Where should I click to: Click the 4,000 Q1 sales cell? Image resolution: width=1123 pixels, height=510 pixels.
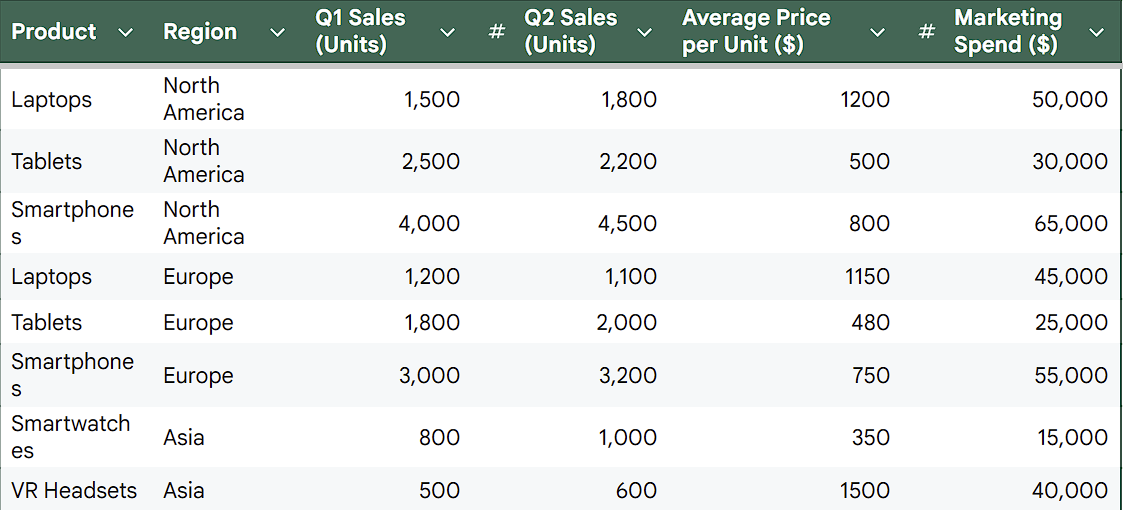coord(430,223)
